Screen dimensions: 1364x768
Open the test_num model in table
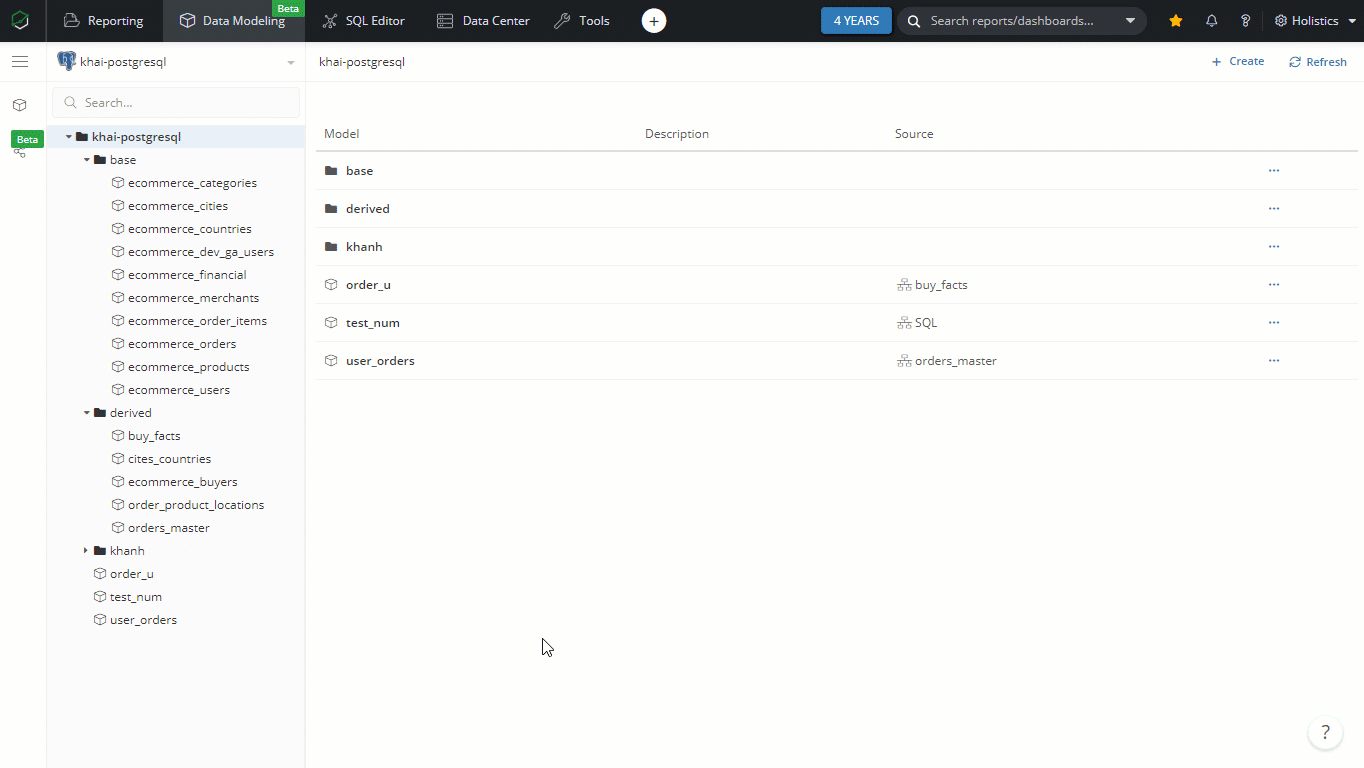click(373, 323)
